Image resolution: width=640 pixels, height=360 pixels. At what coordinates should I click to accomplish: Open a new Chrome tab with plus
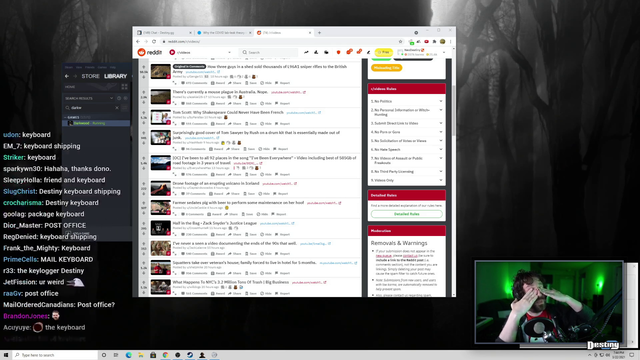[x=319, y=33]
